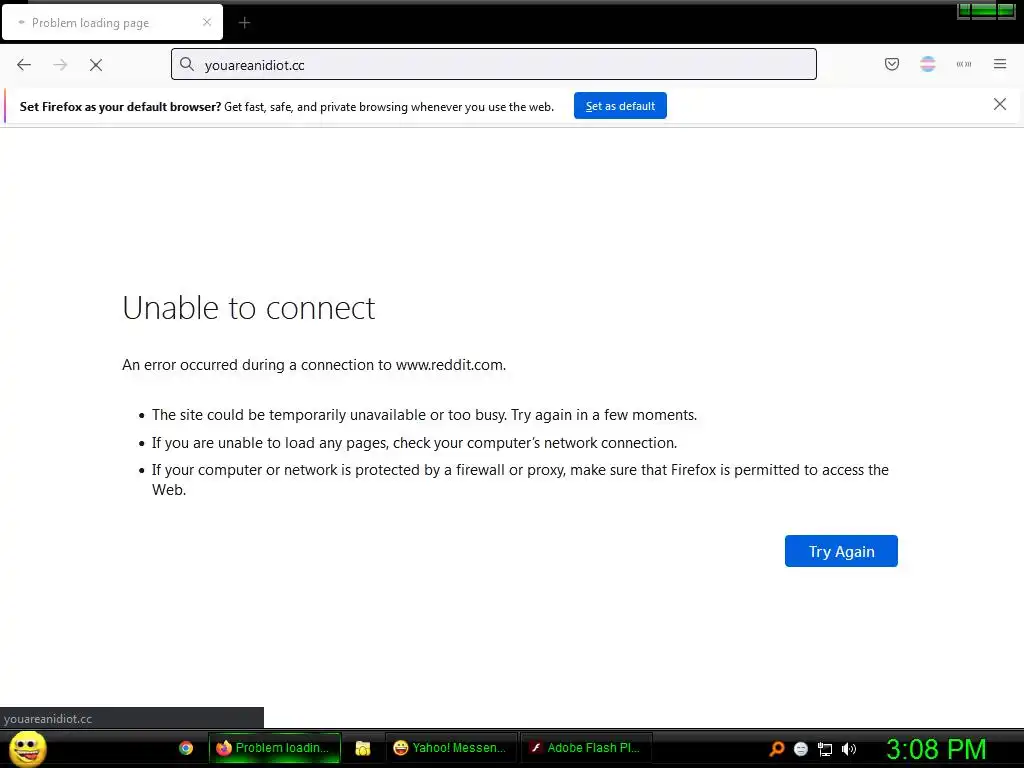The height and width of the screenshot is (768, 1024).
Task: Select the Problem loading page tab
Action: click(112, 22)
